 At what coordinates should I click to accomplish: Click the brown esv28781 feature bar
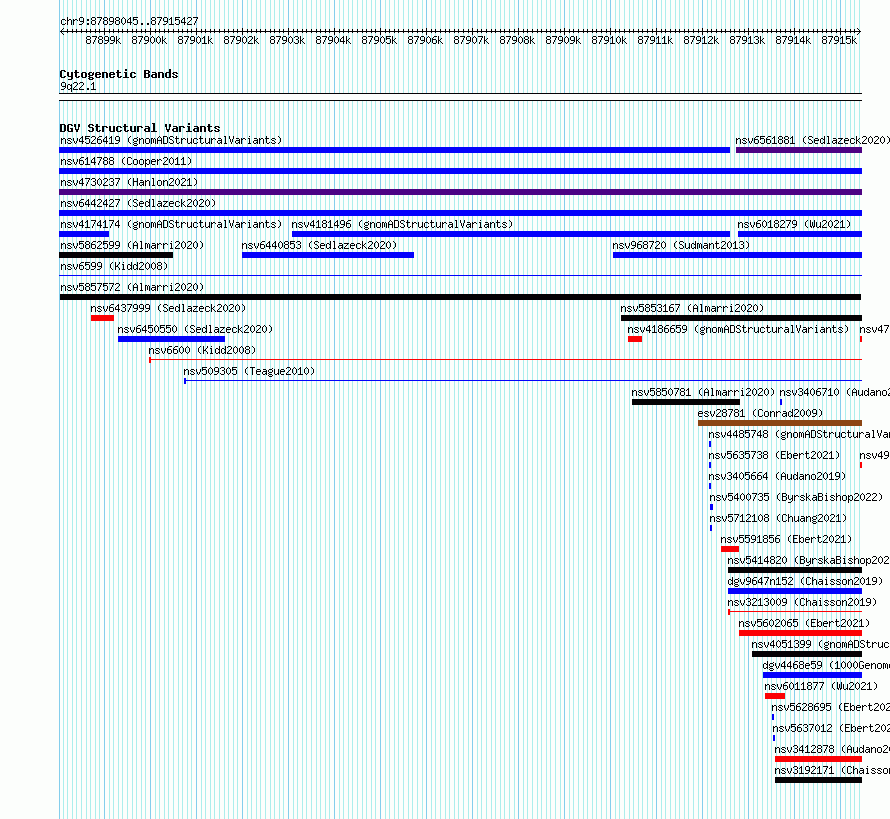[780, 423]
